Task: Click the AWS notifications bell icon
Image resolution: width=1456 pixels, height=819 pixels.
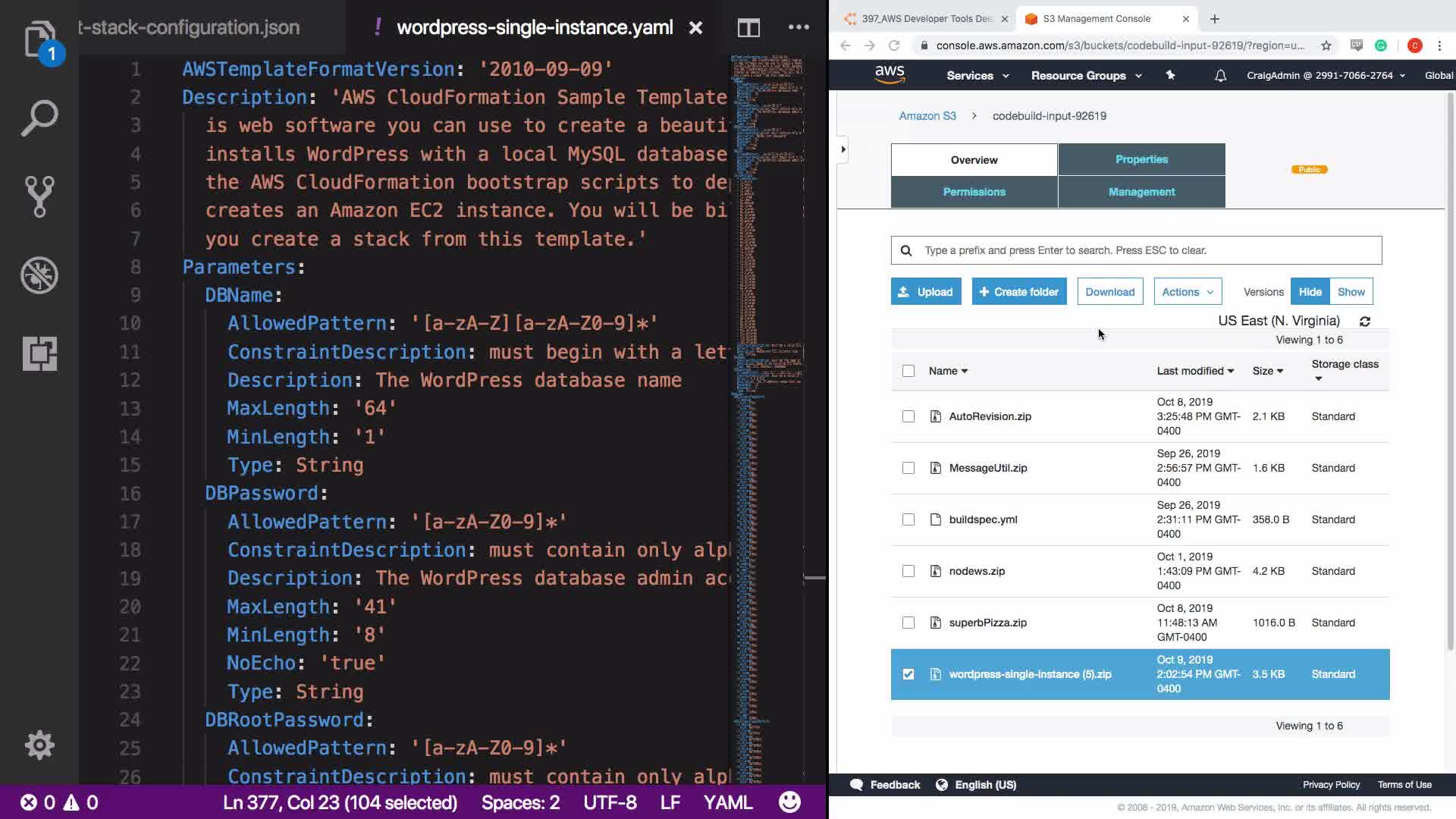Action: pyautogui.click(x=1220, y=76)
